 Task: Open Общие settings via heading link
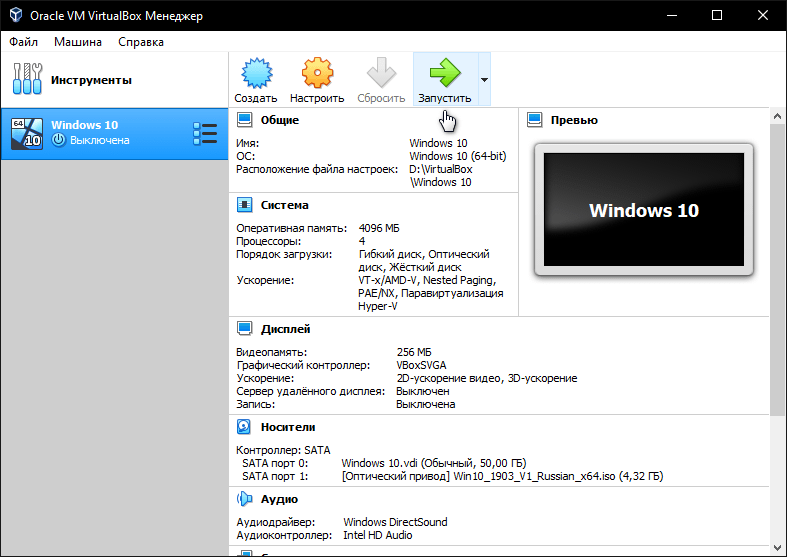click(x=280, y=120)
